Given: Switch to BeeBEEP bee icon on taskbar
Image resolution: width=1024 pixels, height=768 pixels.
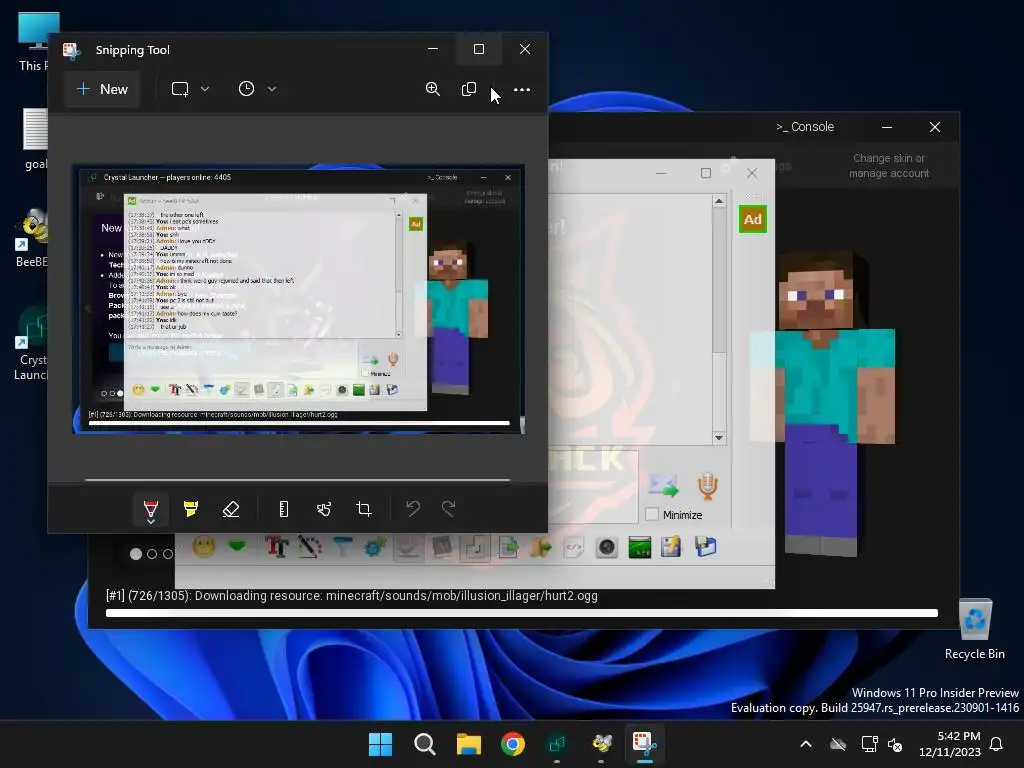Looking at the screenshot, I should 601,744.
